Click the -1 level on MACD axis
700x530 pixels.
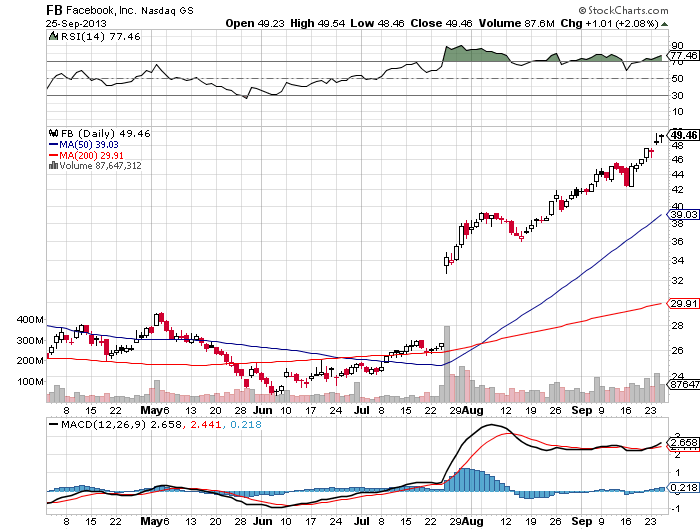676,509
